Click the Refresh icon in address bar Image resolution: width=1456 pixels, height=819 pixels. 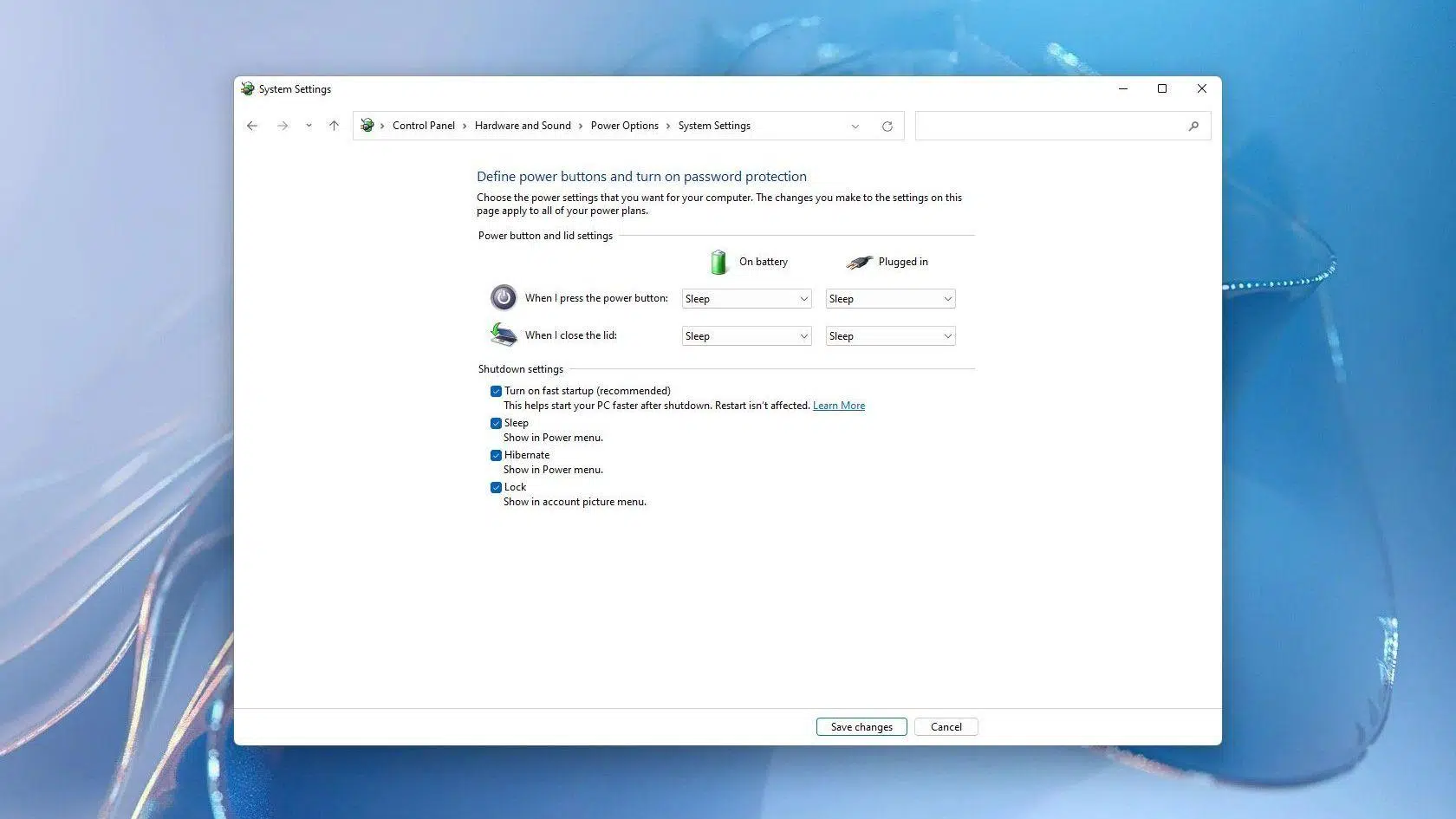(887, 127)
